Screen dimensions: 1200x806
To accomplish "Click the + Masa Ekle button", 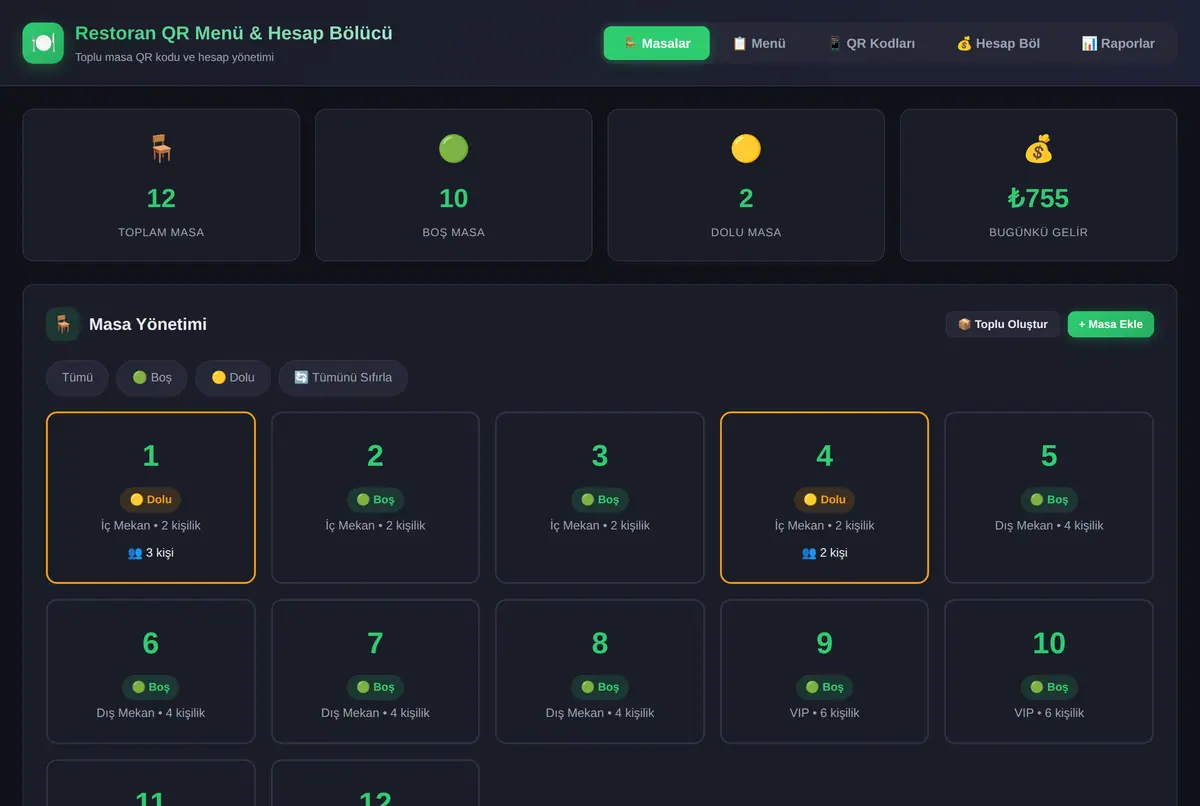I will pyautogui.click(x=1111, y=324).
